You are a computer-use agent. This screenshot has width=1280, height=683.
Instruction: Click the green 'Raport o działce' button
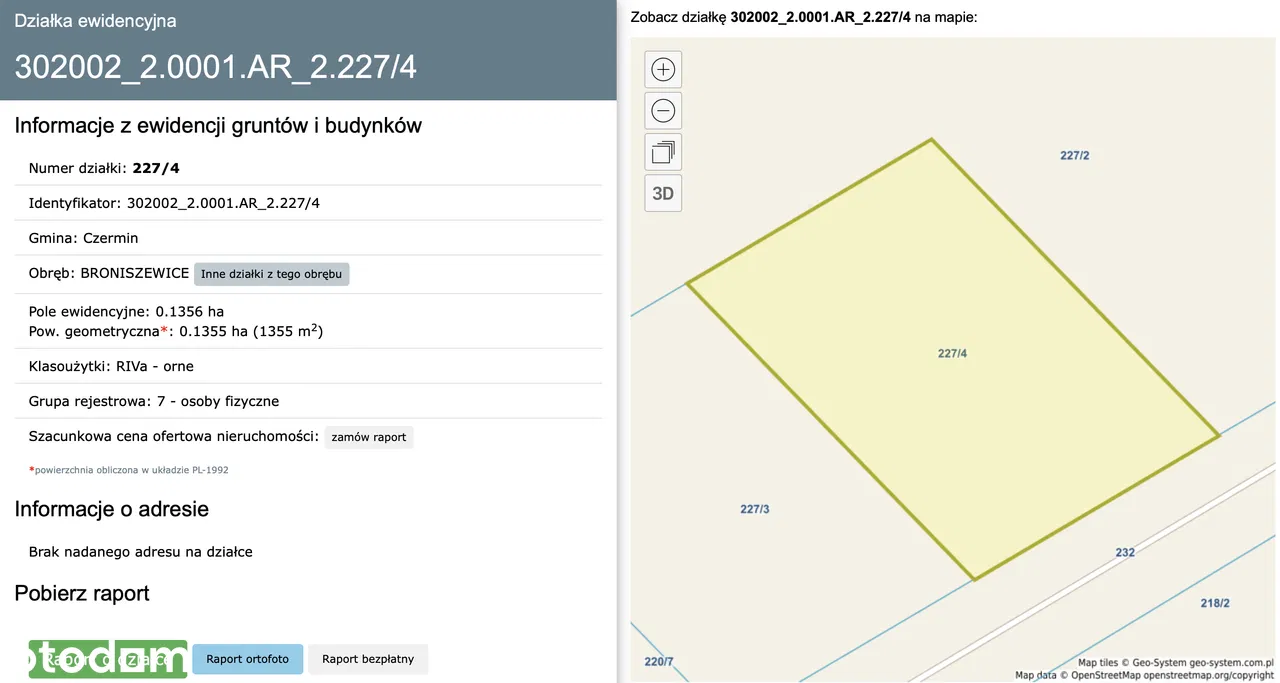point(108,659)
